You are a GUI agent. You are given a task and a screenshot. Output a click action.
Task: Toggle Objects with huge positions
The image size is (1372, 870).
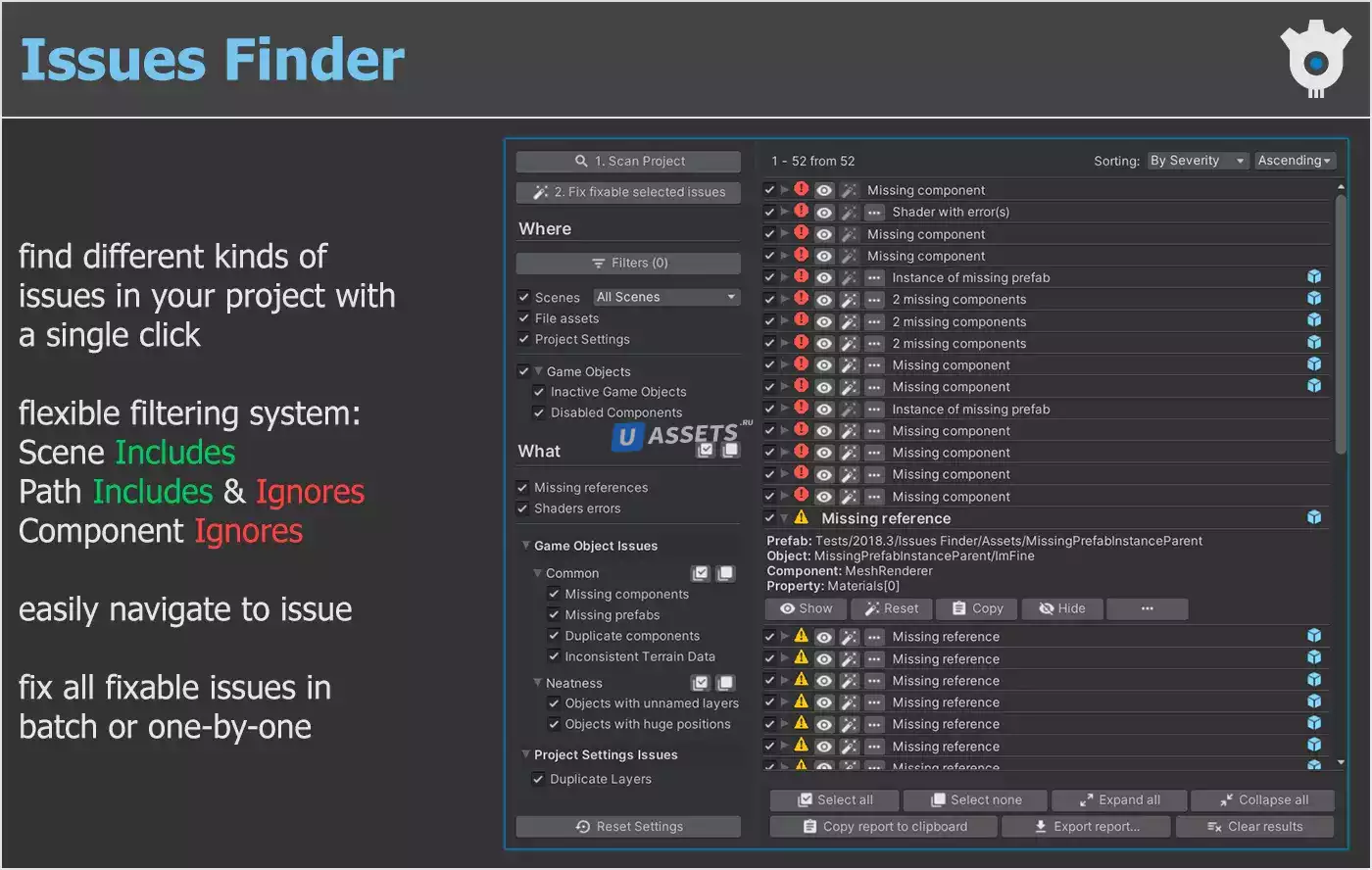(x=554, y=724)
